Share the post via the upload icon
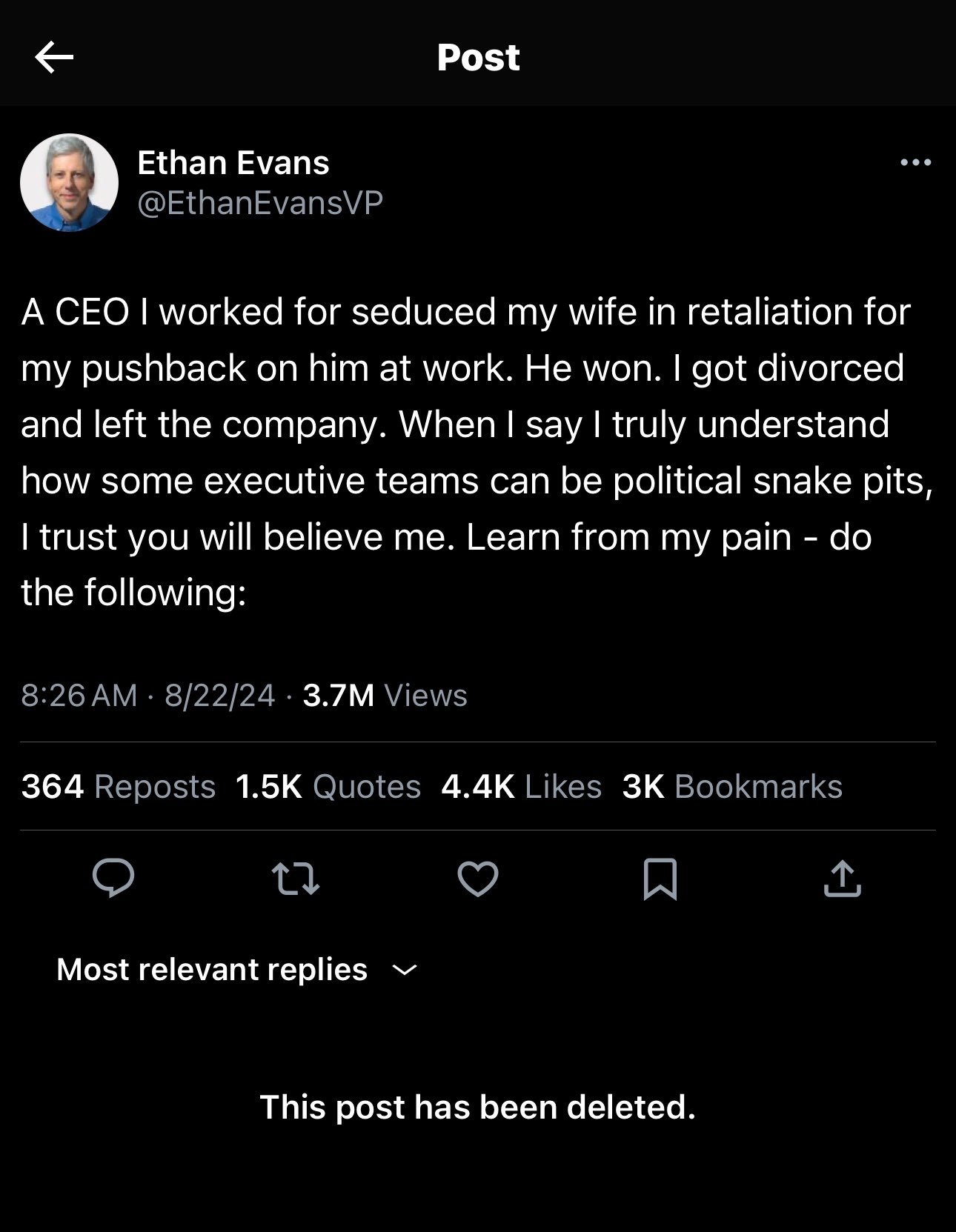The width and height of the screenshot is (956, 1232). tap(842, 879)
